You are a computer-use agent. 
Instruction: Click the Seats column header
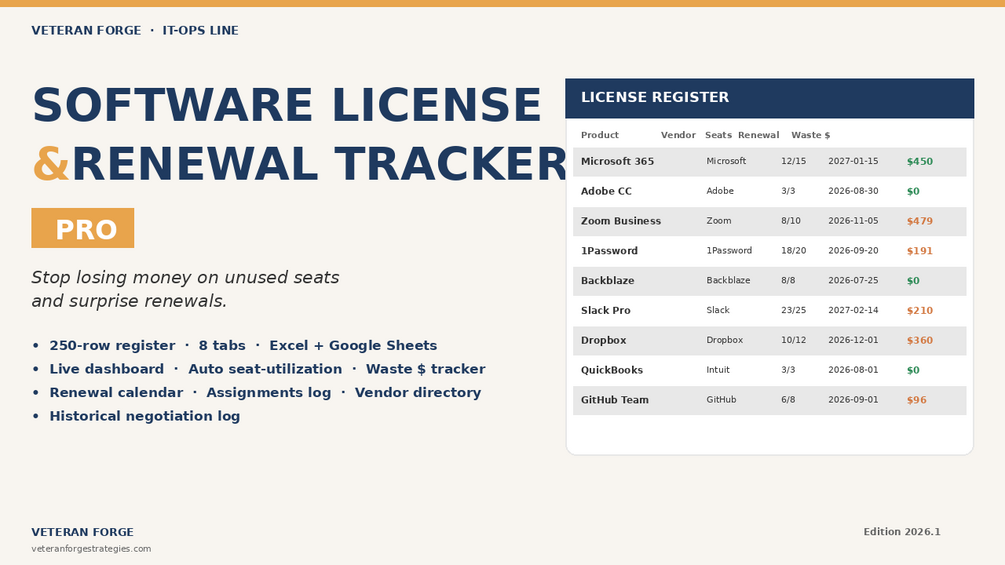pyautogui.click(x=718, y=135)
